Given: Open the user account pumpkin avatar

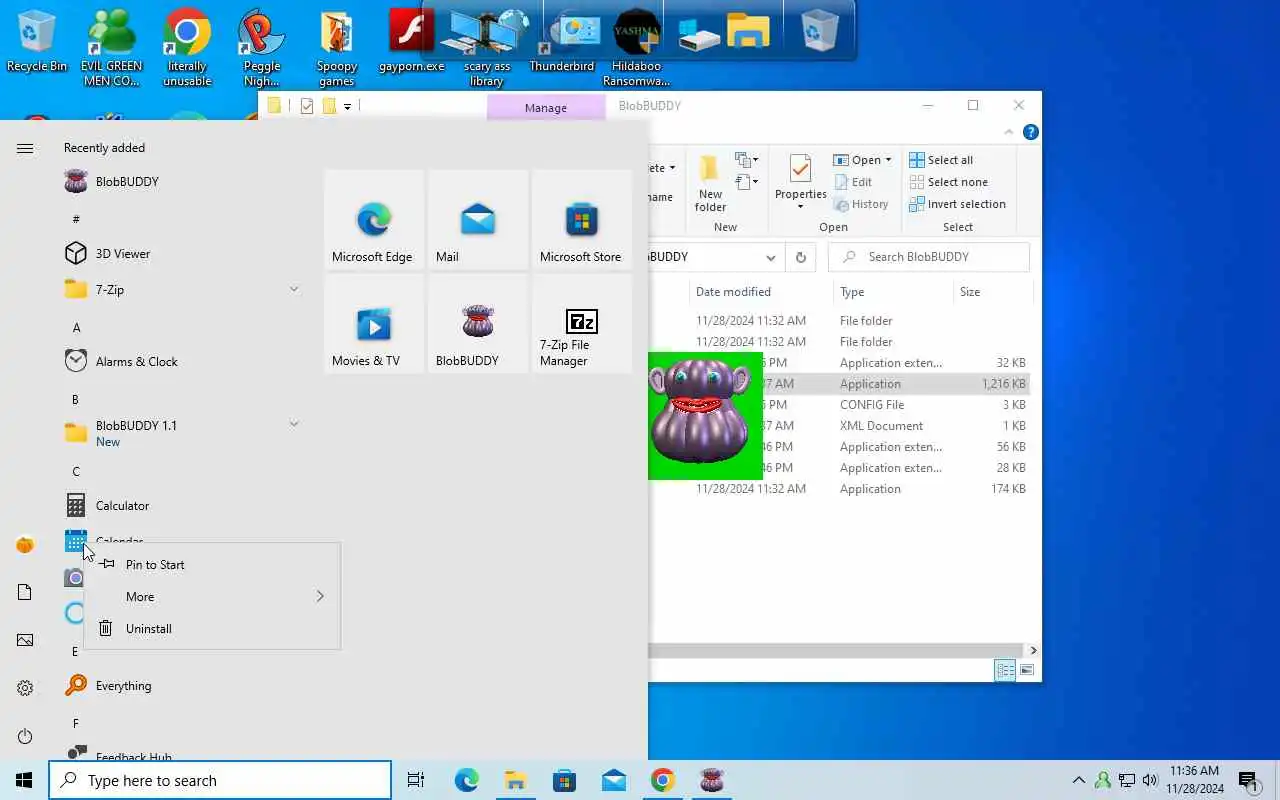Looking at the screenshot, I should pyautogui.click(x=25, y=544).
